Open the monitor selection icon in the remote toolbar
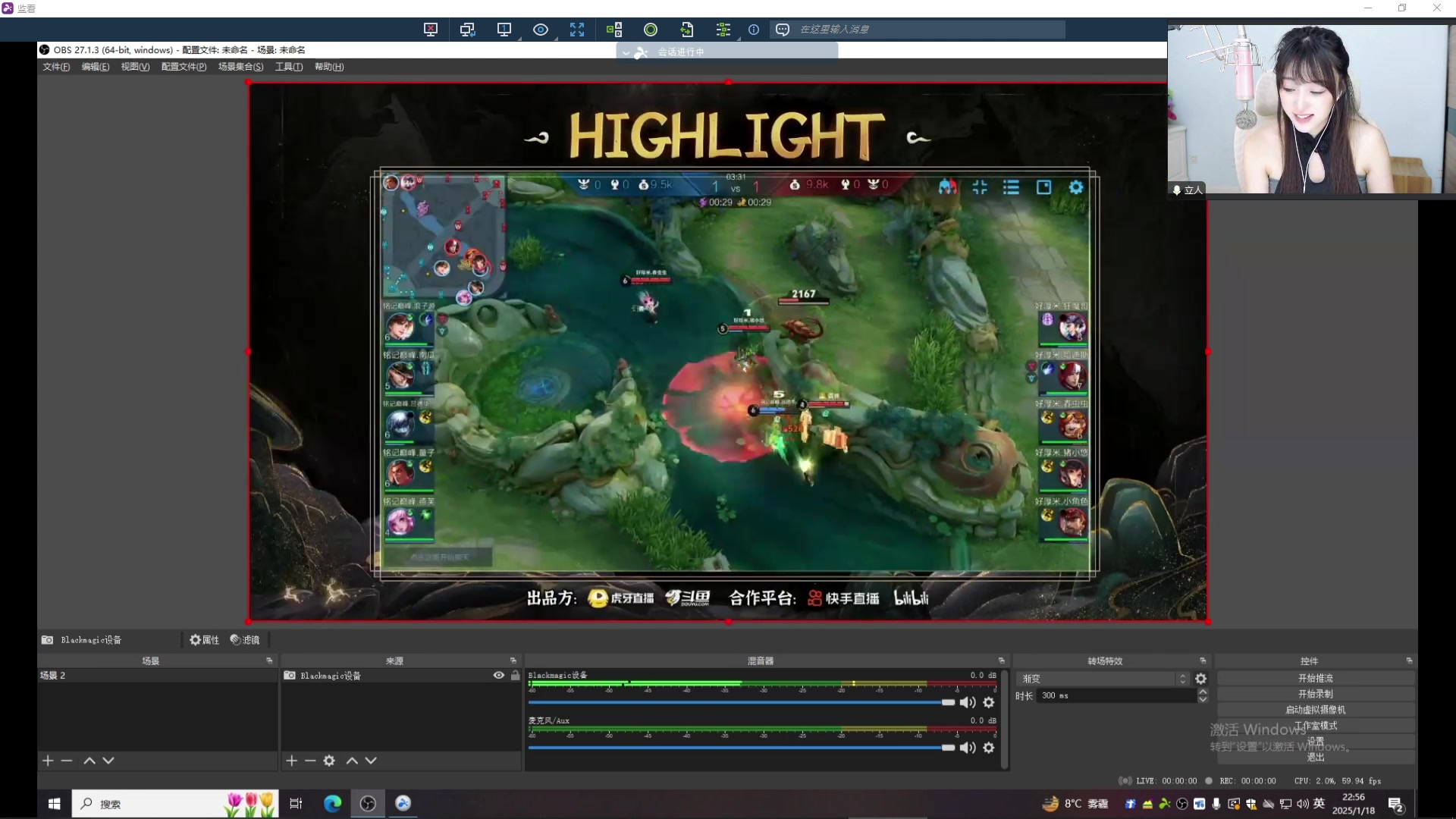 click(504, 30)
